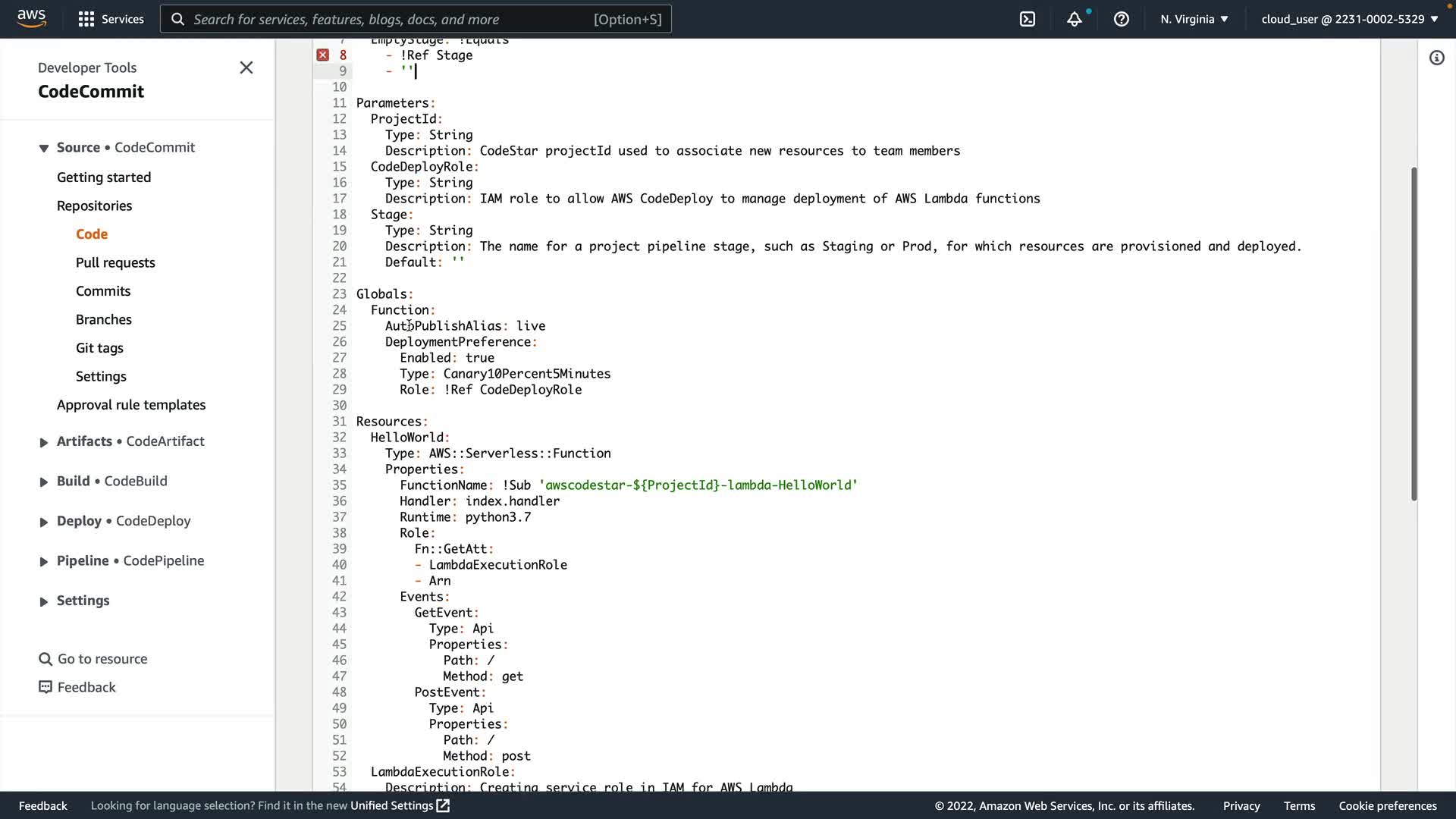Collapse the Source CodeCommit section
Screen dimensions: 1456x819
coord(44,148)
